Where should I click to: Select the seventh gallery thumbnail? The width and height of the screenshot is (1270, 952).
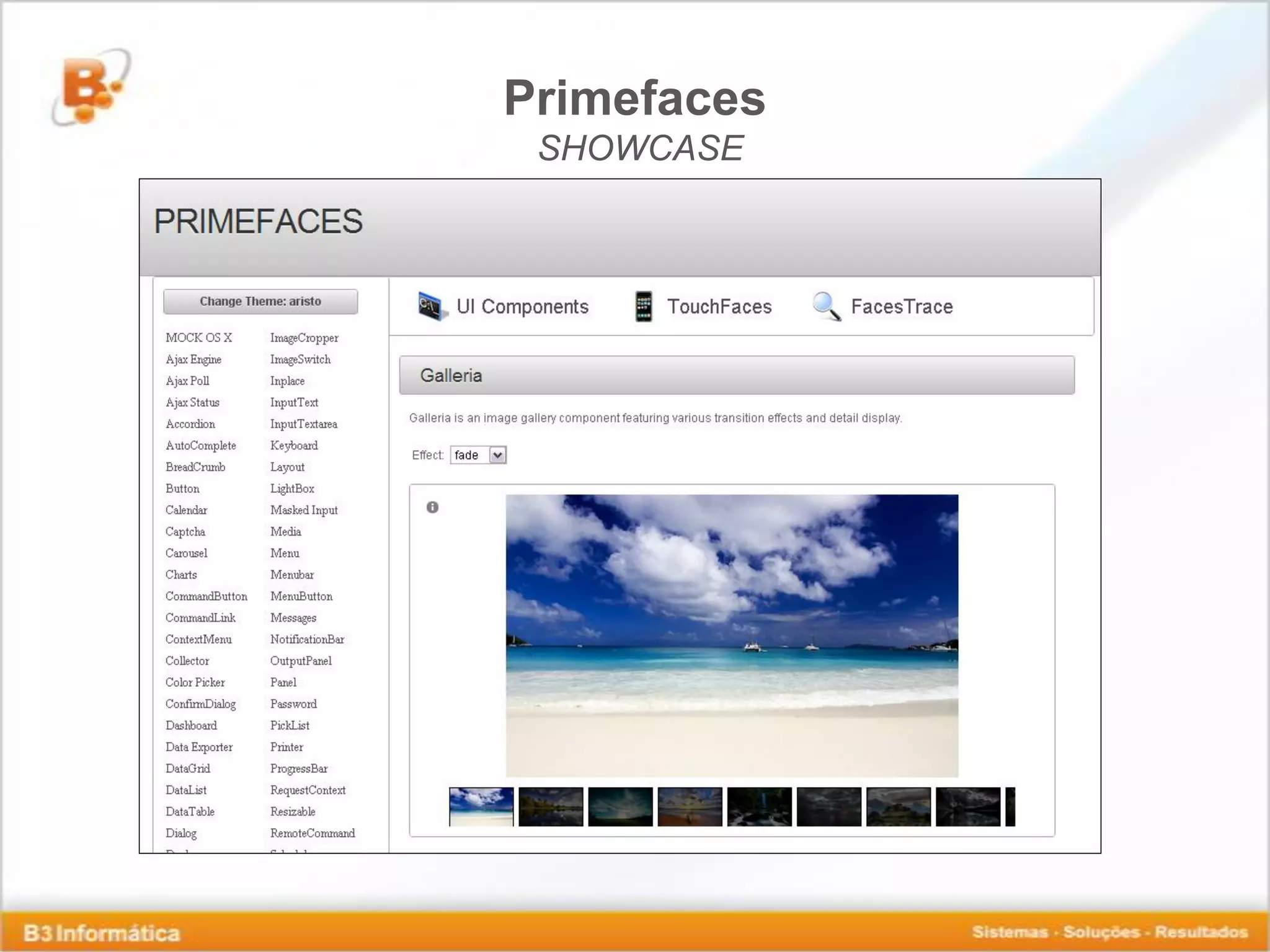click(x=899, y=807)
